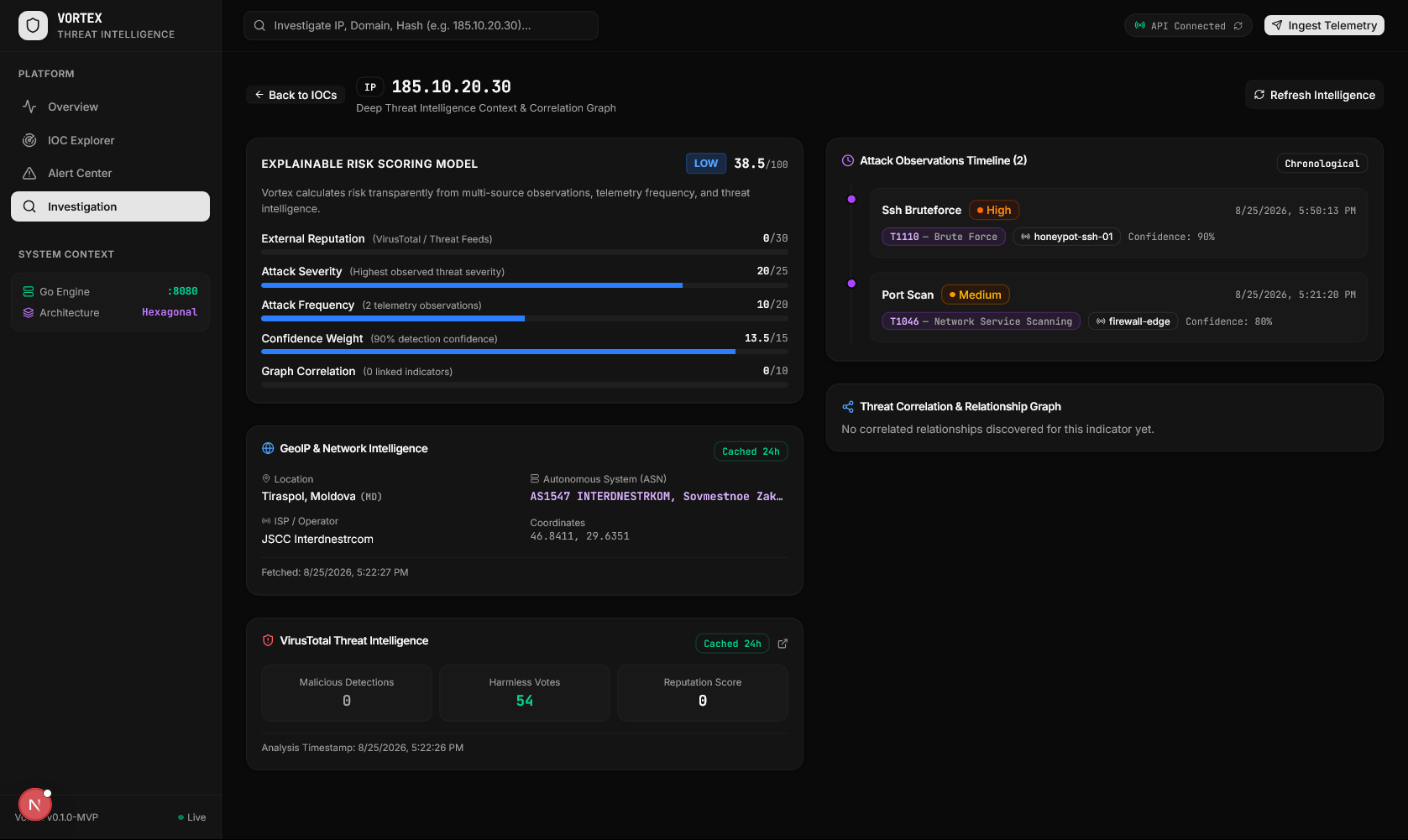Image resolution: width=1408 pixels, height=840 pixels.
Task: Click the :8080 port value
Action: coord(182,291)
